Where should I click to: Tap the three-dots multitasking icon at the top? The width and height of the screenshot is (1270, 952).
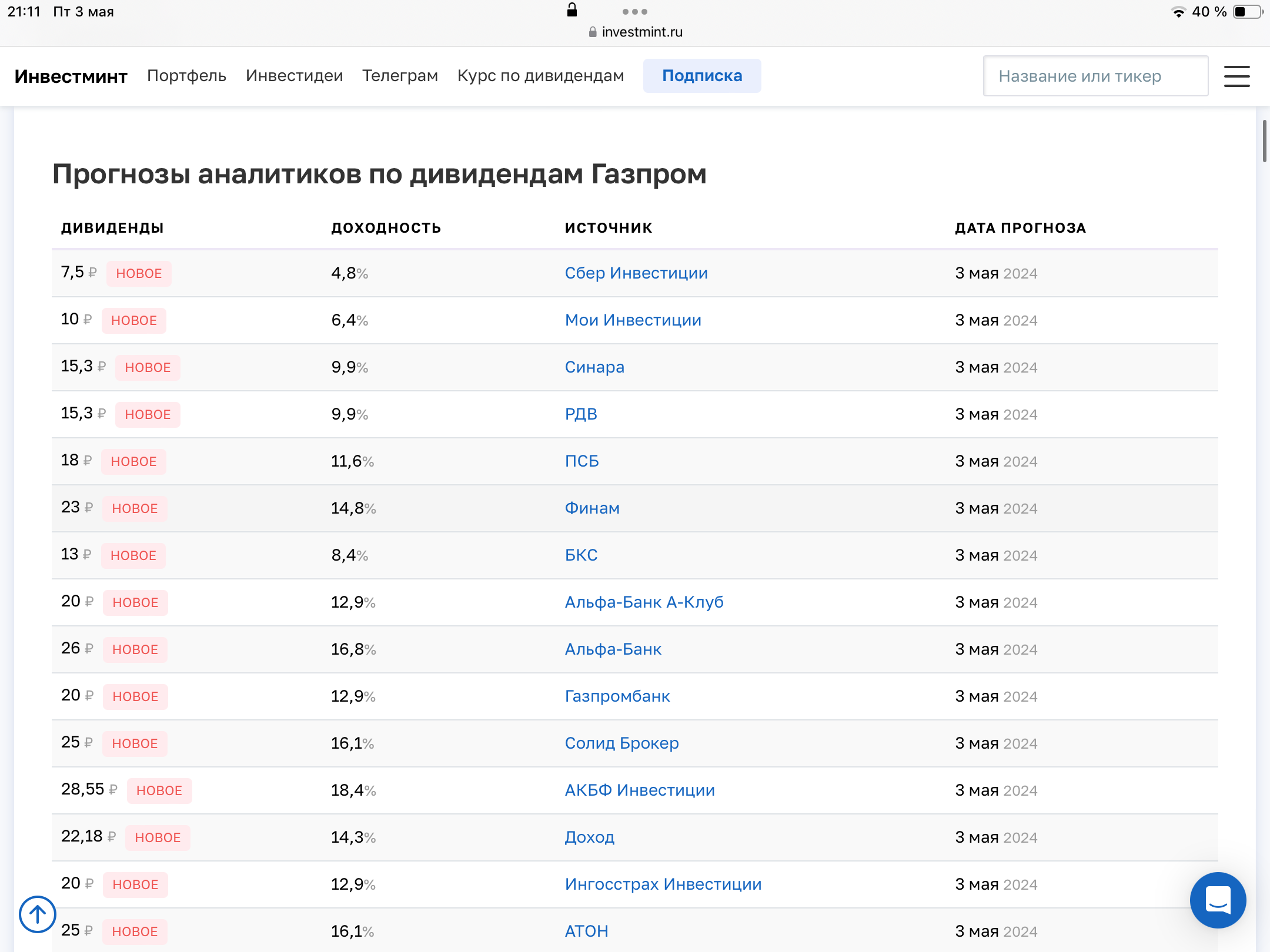coord(634,12)
